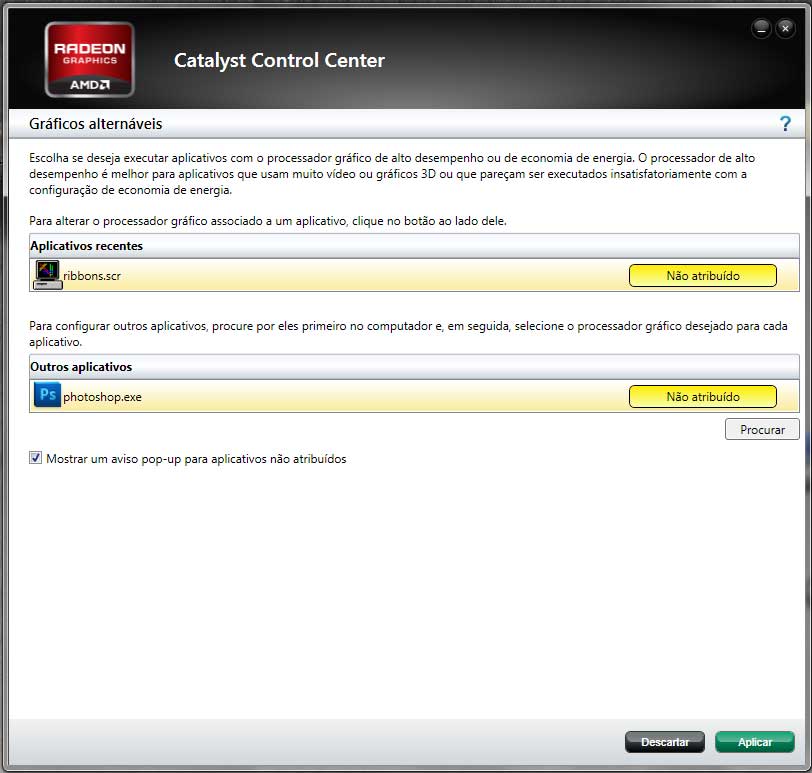Change graphics assignment for ribbons.scr
The width and height of the screenshot is (812, 773).
(x=703, y=275)
